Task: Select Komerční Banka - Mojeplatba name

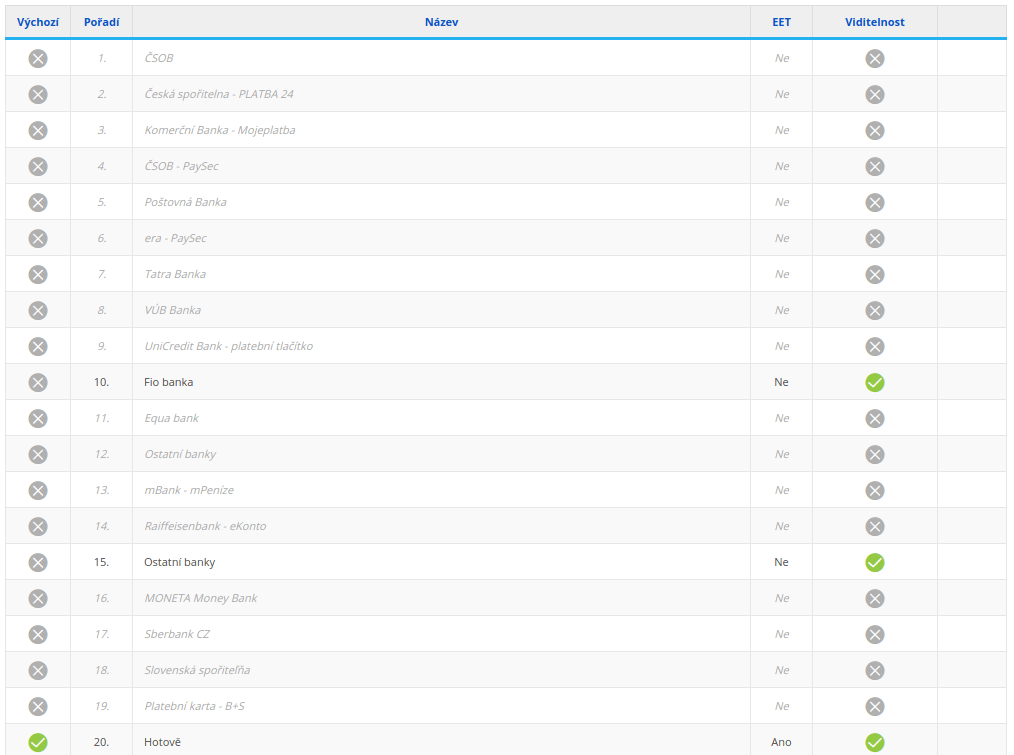Action: point(220,130)
